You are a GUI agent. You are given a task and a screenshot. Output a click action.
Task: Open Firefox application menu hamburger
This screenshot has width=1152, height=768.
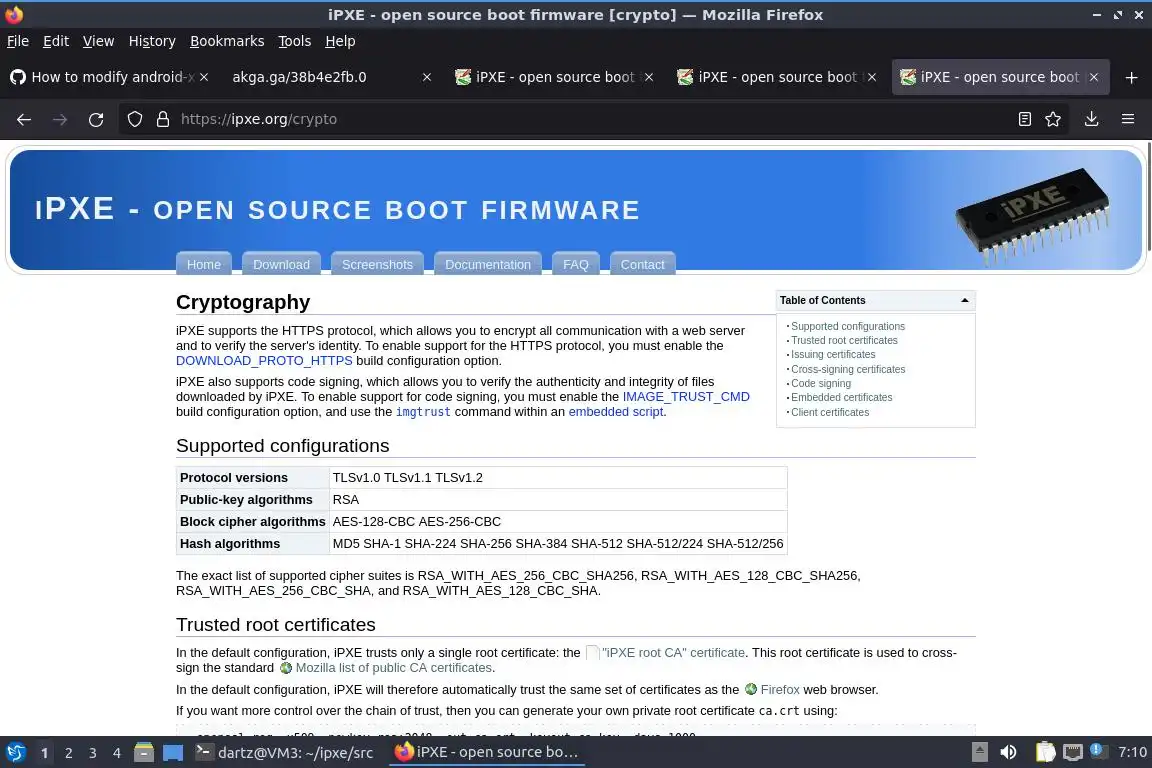coord(1128,119)
